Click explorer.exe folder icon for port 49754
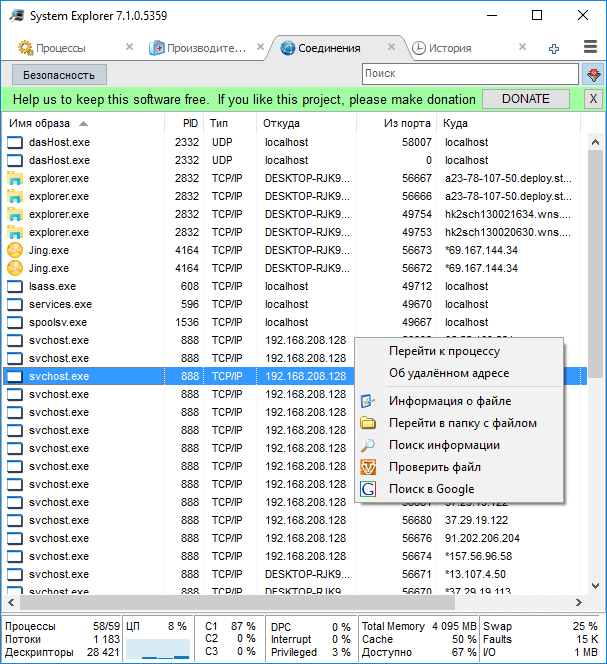 (15, 214)
